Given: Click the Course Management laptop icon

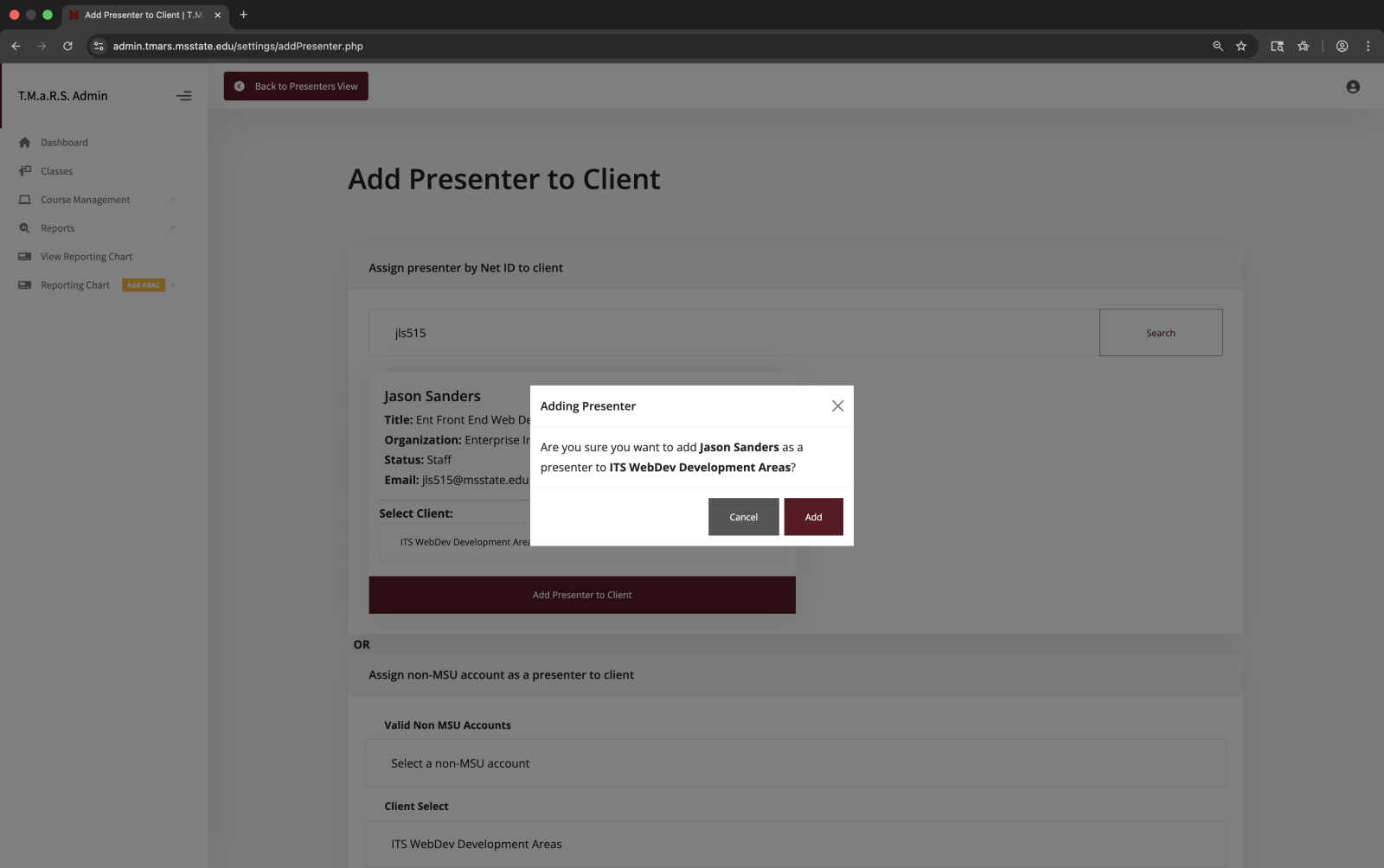Looking at the screenshot, I should [25, 200].
